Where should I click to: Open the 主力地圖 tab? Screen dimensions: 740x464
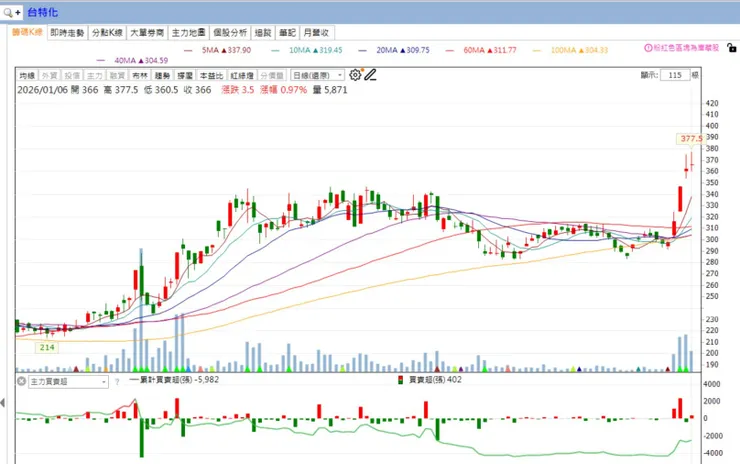pos(188,33)
